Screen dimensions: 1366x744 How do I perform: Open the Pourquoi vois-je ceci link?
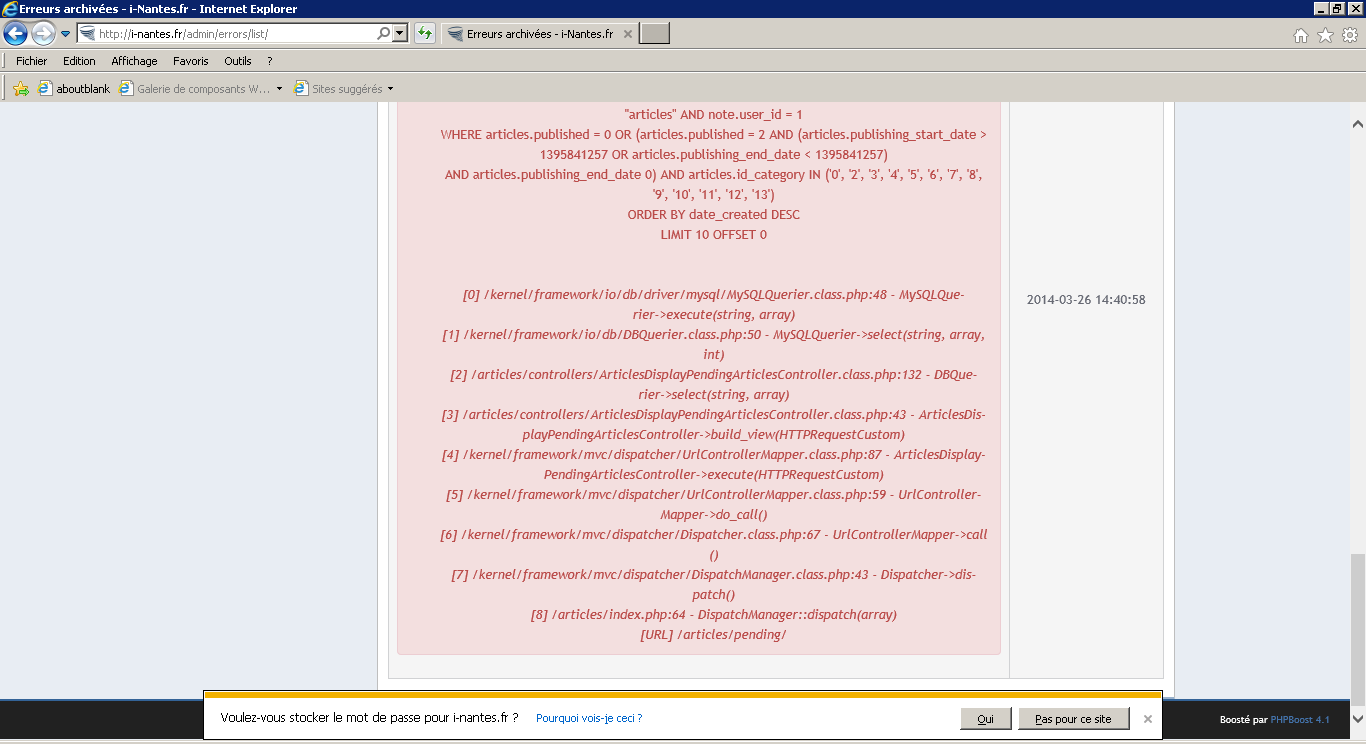coord(589,719)
